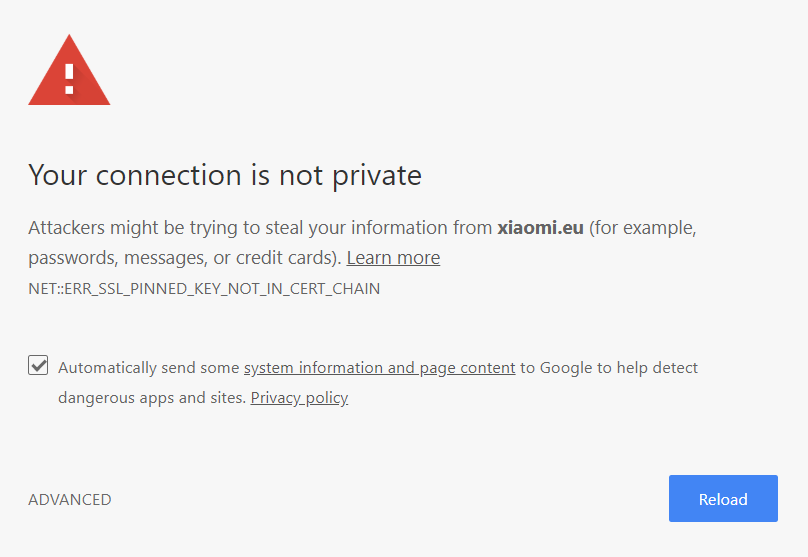Screen dimensions: 808x557
Task: Click the (for example, text after domain
Action: 643,228
